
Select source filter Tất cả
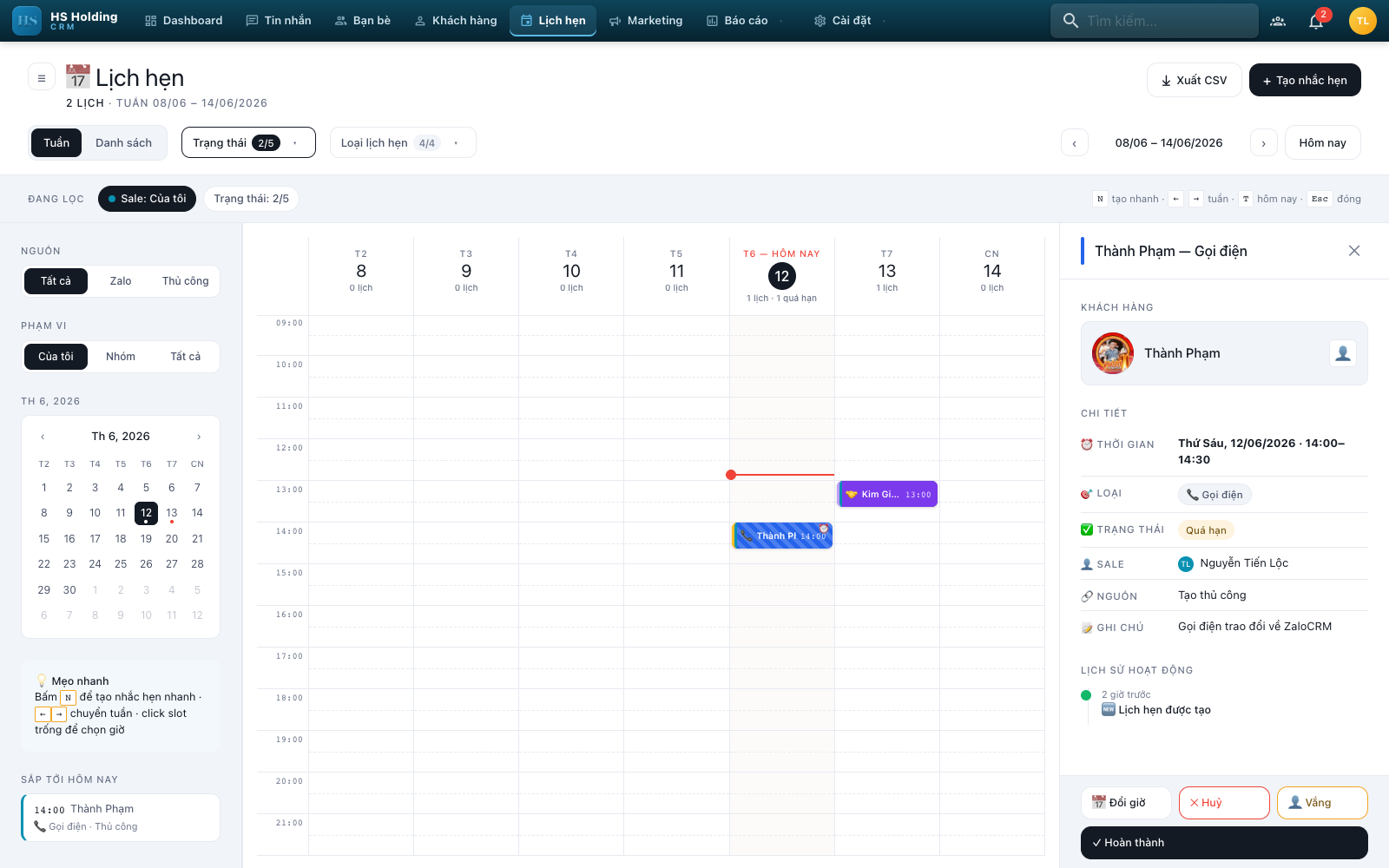tap(56, 281)
